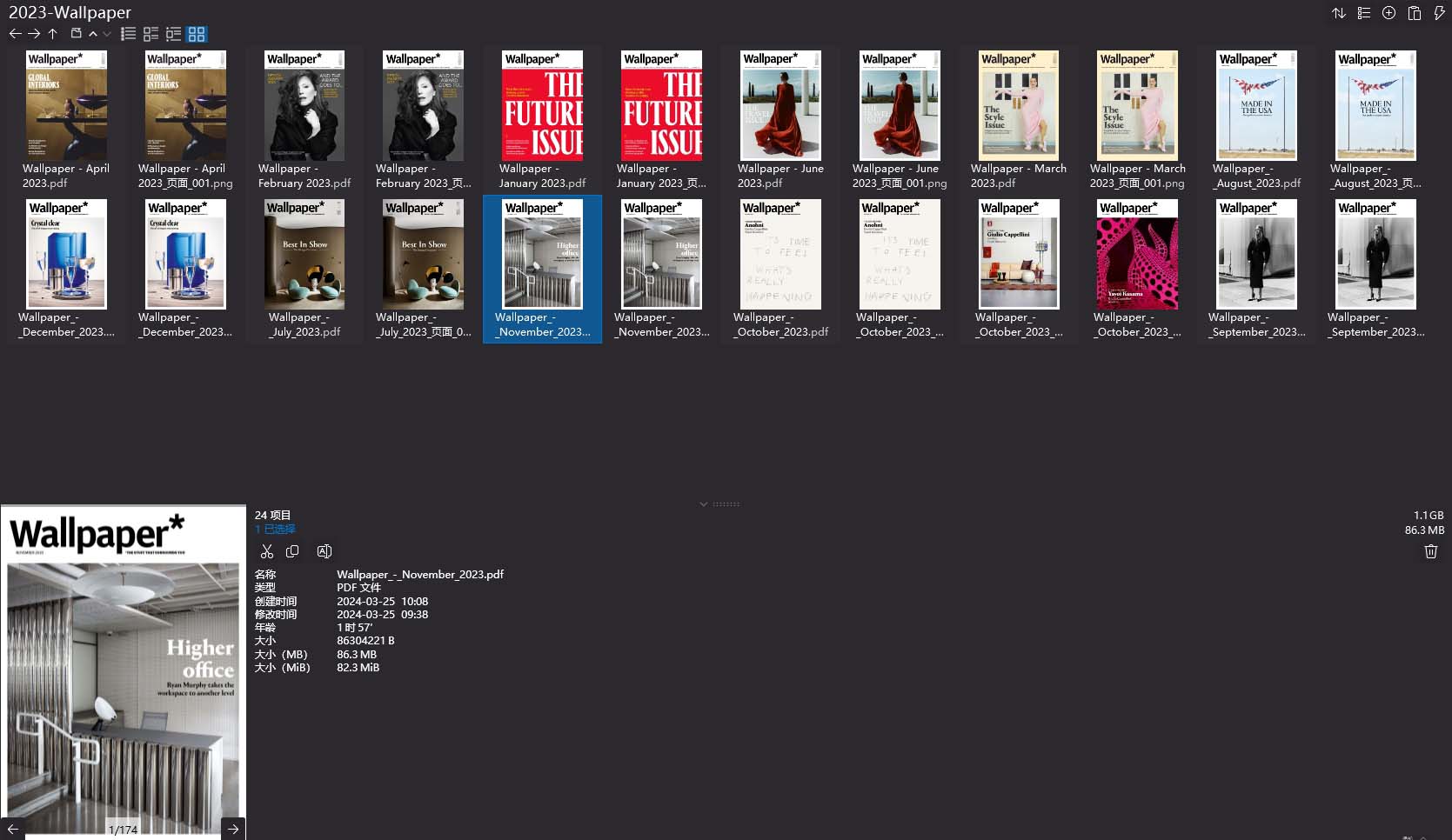Switch to simple list view

(128, 34)
